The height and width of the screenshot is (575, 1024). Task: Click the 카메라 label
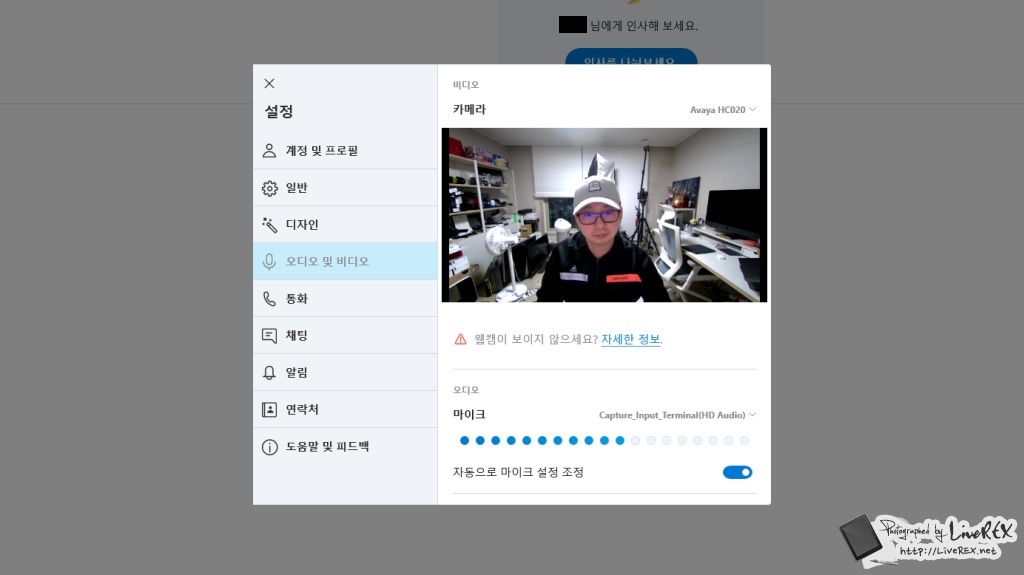point(470,110)
